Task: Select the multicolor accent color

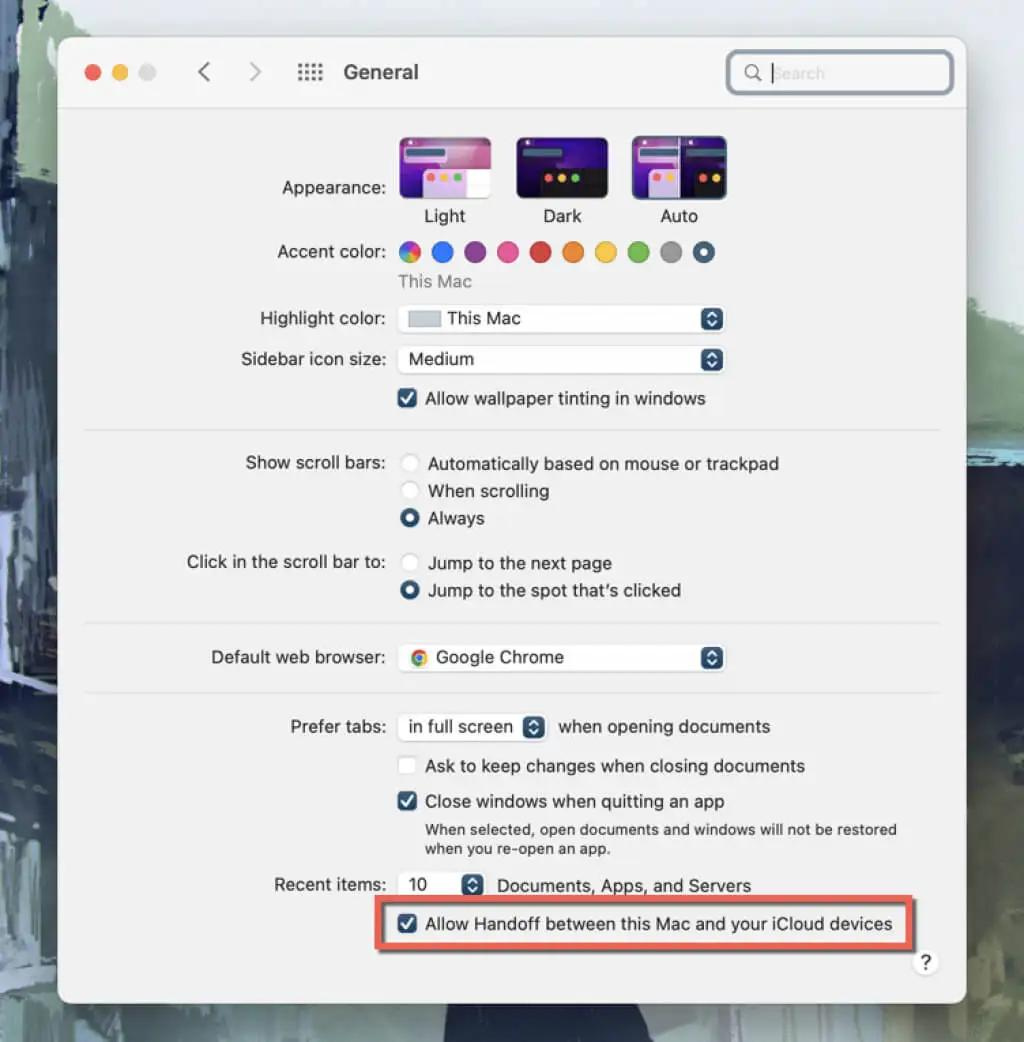Action: (410, 252)
